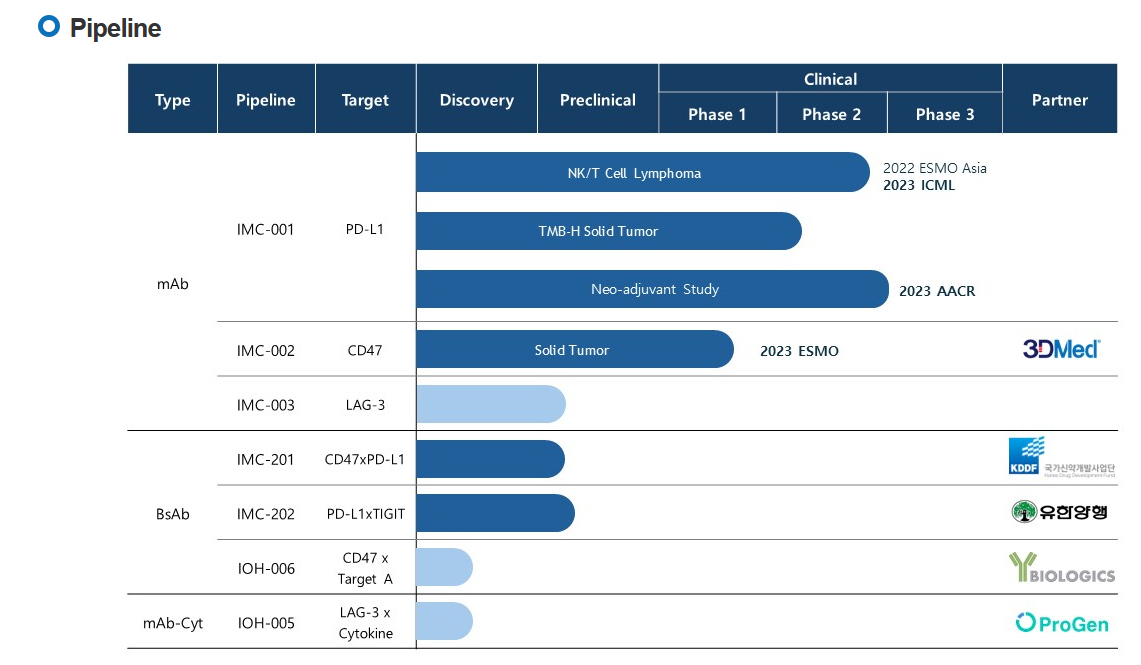The width and height of the screenshot is (1141, 665).
Task: Click the 3DMed partner logo
Action: coord(1061,349)
